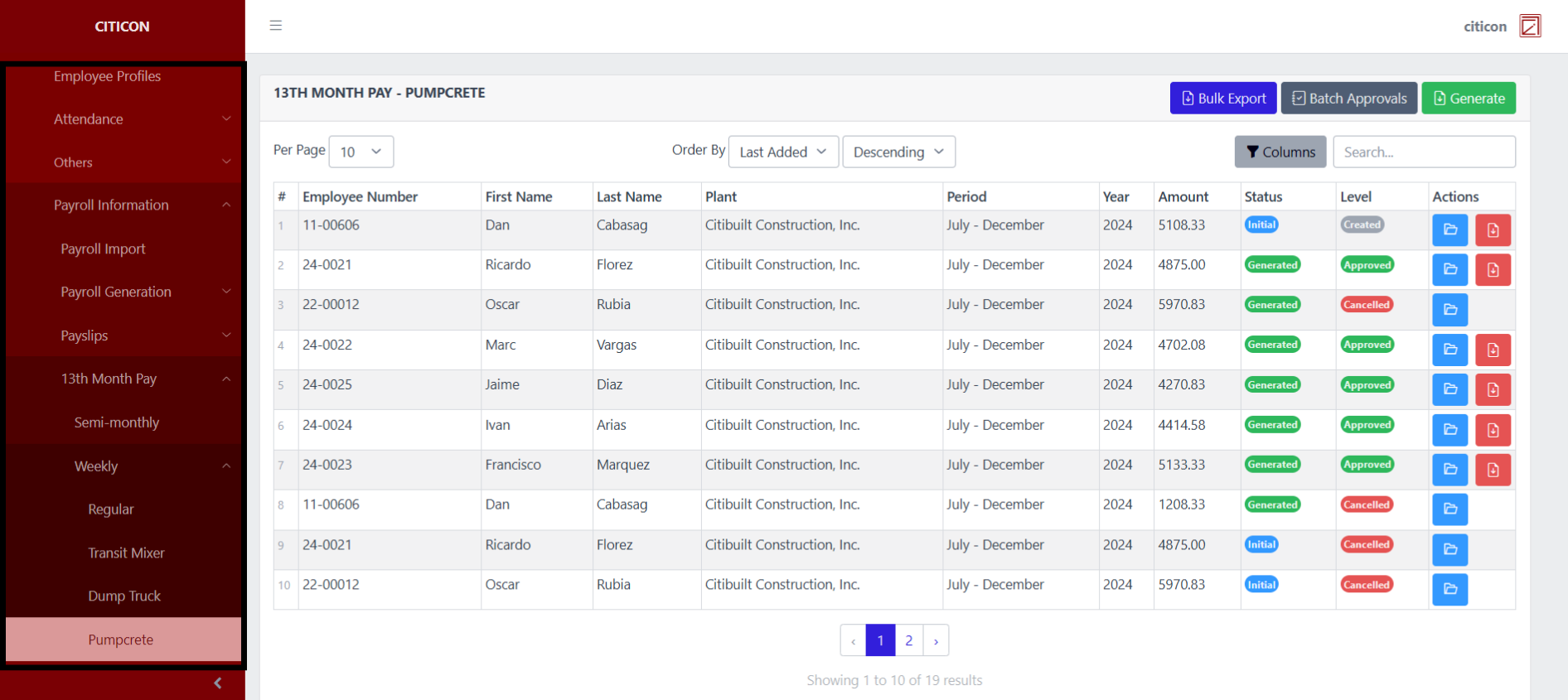This screenshot has width=1568, height=700.
Task: Click the Bulk Export button
Action: (1223, 98)
